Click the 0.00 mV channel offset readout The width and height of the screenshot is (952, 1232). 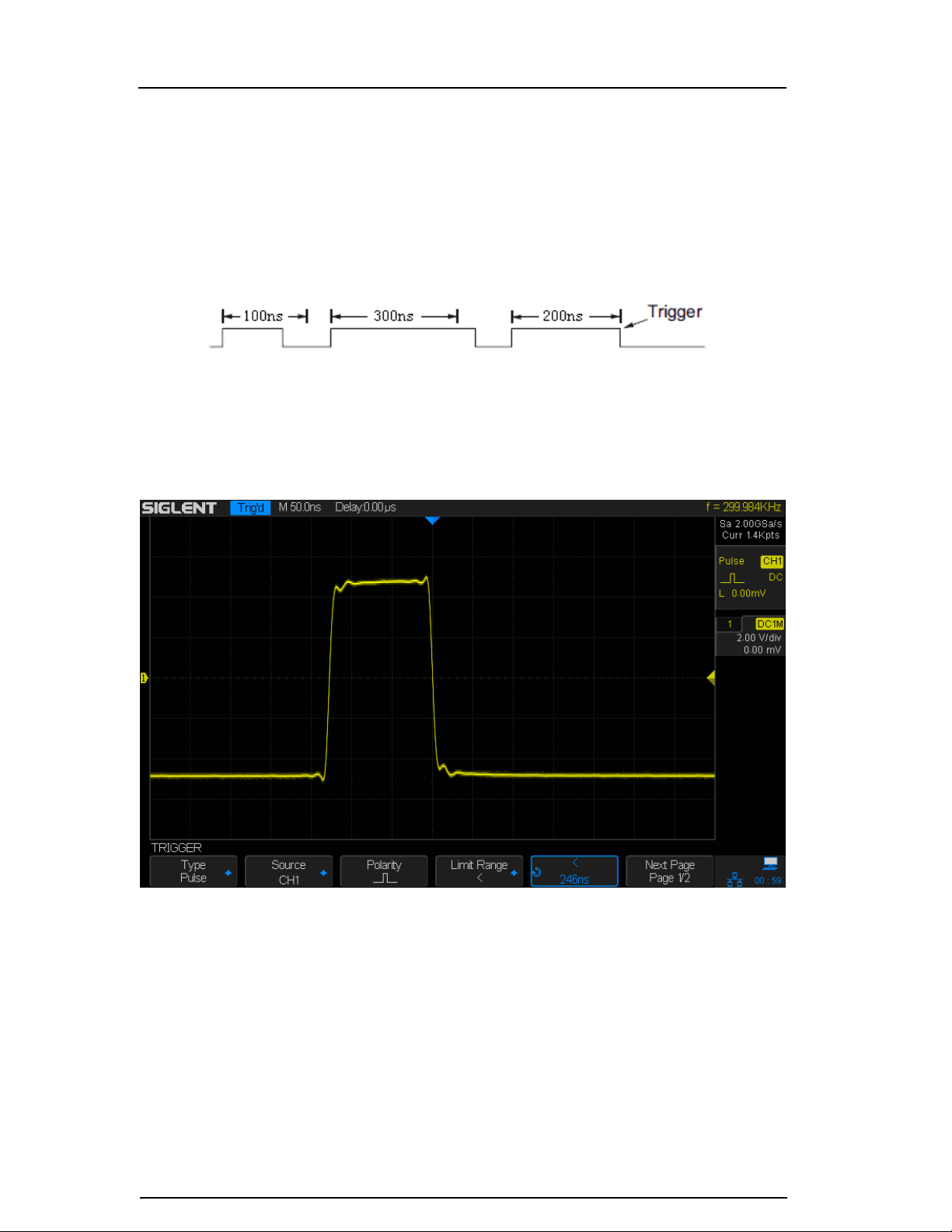click(x=762, y=650)
